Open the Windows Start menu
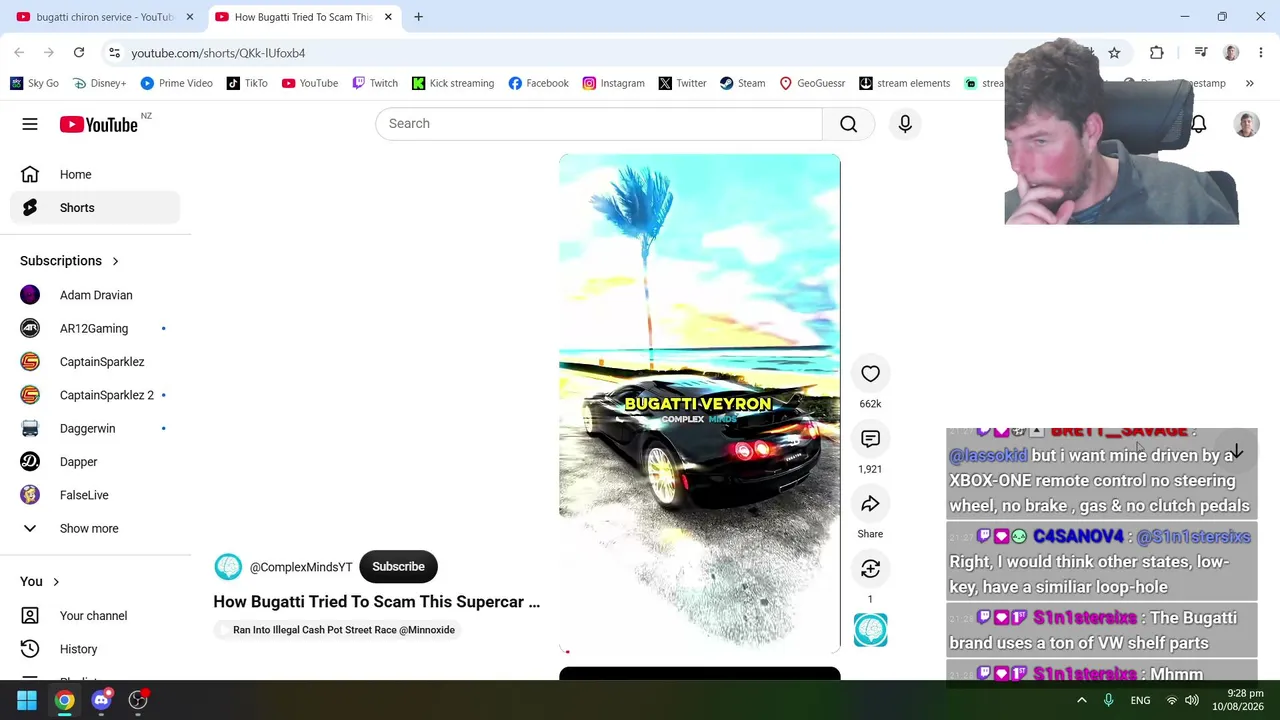This screenshot has height=720, width=1280. coord(27,700)
